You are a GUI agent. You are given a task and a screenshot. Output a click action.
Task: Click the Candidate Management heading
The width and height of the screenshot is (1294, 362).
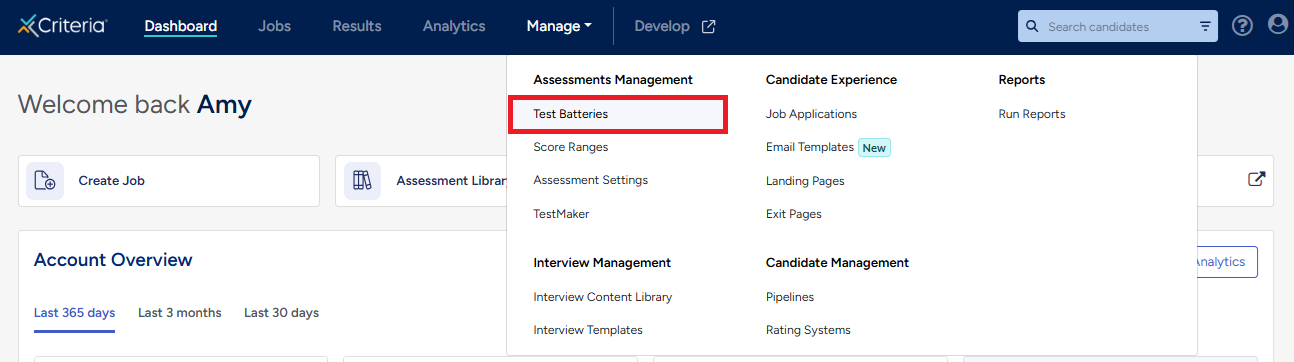pos(837,263)
